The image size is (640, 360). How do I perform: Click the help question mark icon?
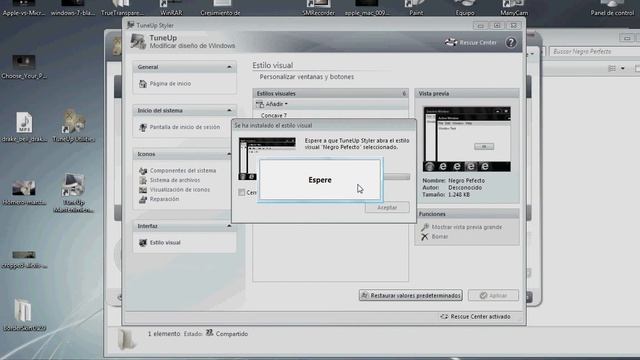coord(511,42)
